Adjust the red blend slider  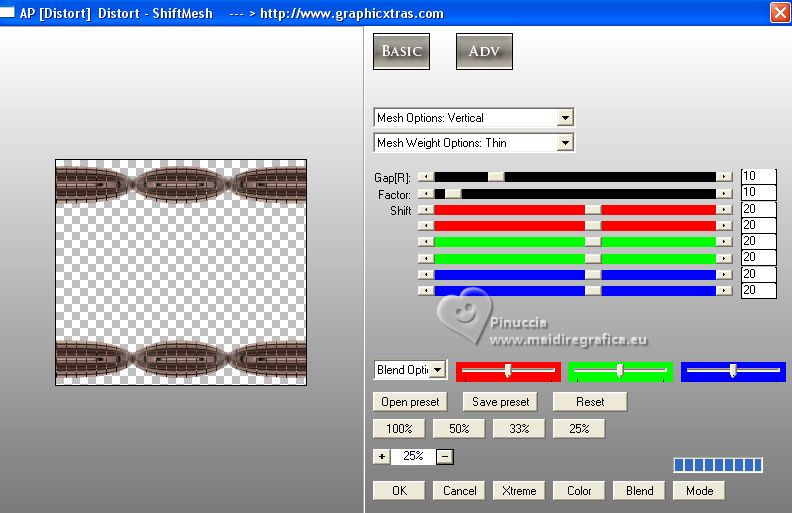pos(508,371)
